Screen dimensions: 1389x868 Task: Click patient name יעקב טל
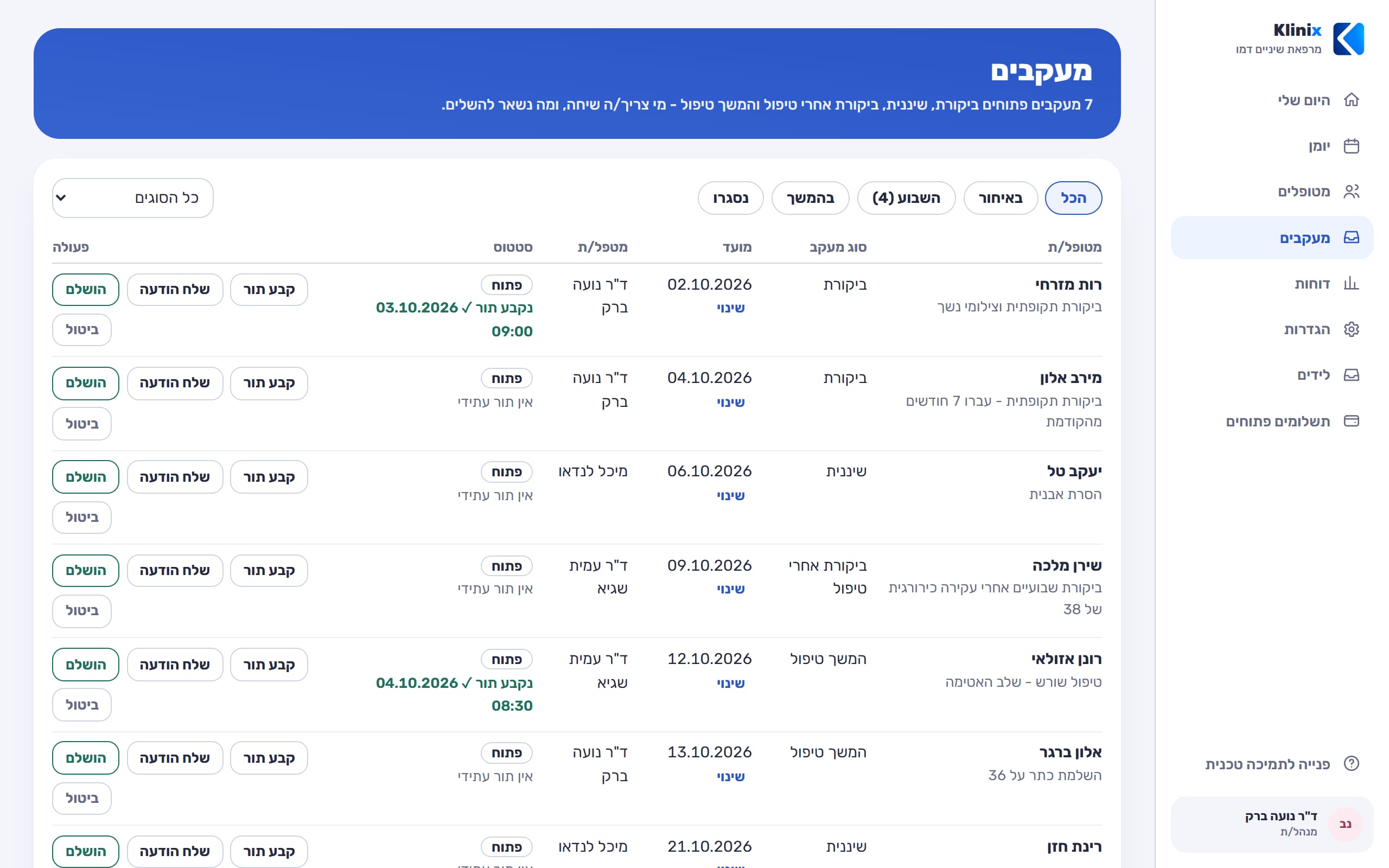pos(1074,471)
